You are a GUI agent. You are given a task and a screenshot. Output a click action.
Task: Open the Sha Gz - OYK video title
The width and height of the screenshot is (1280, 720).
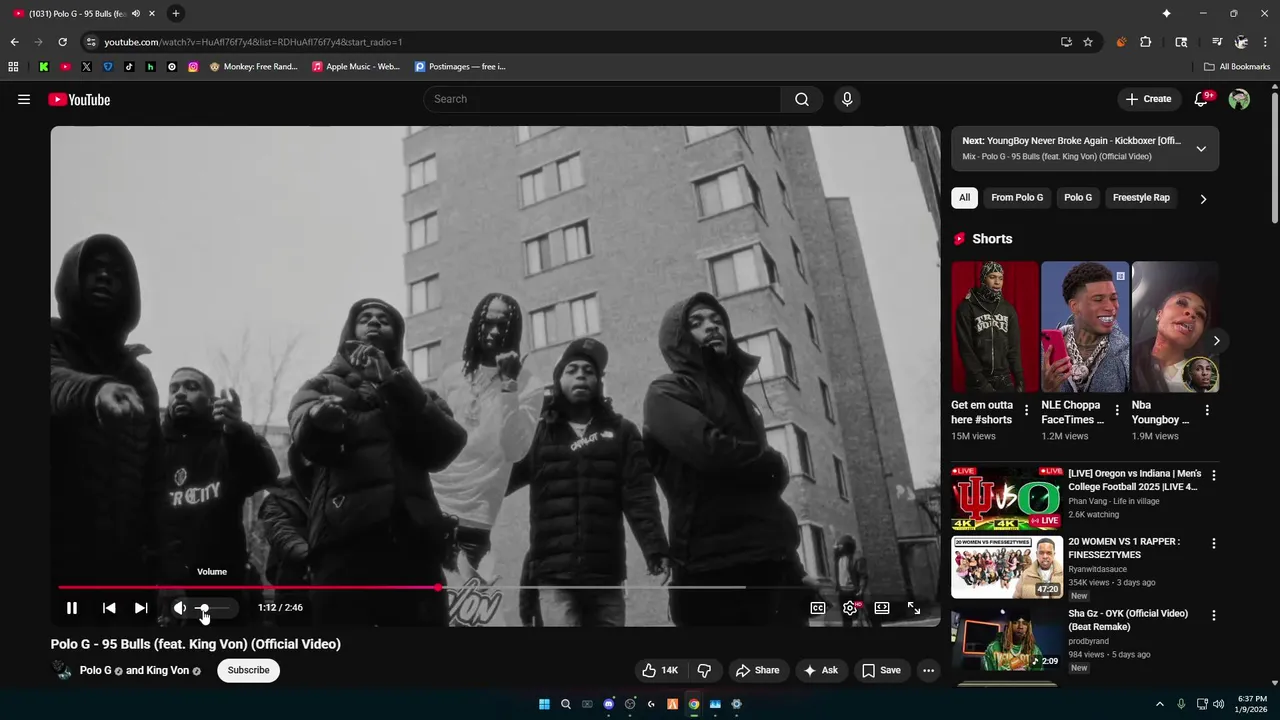pyautogui.click(x=1128, y=620)
